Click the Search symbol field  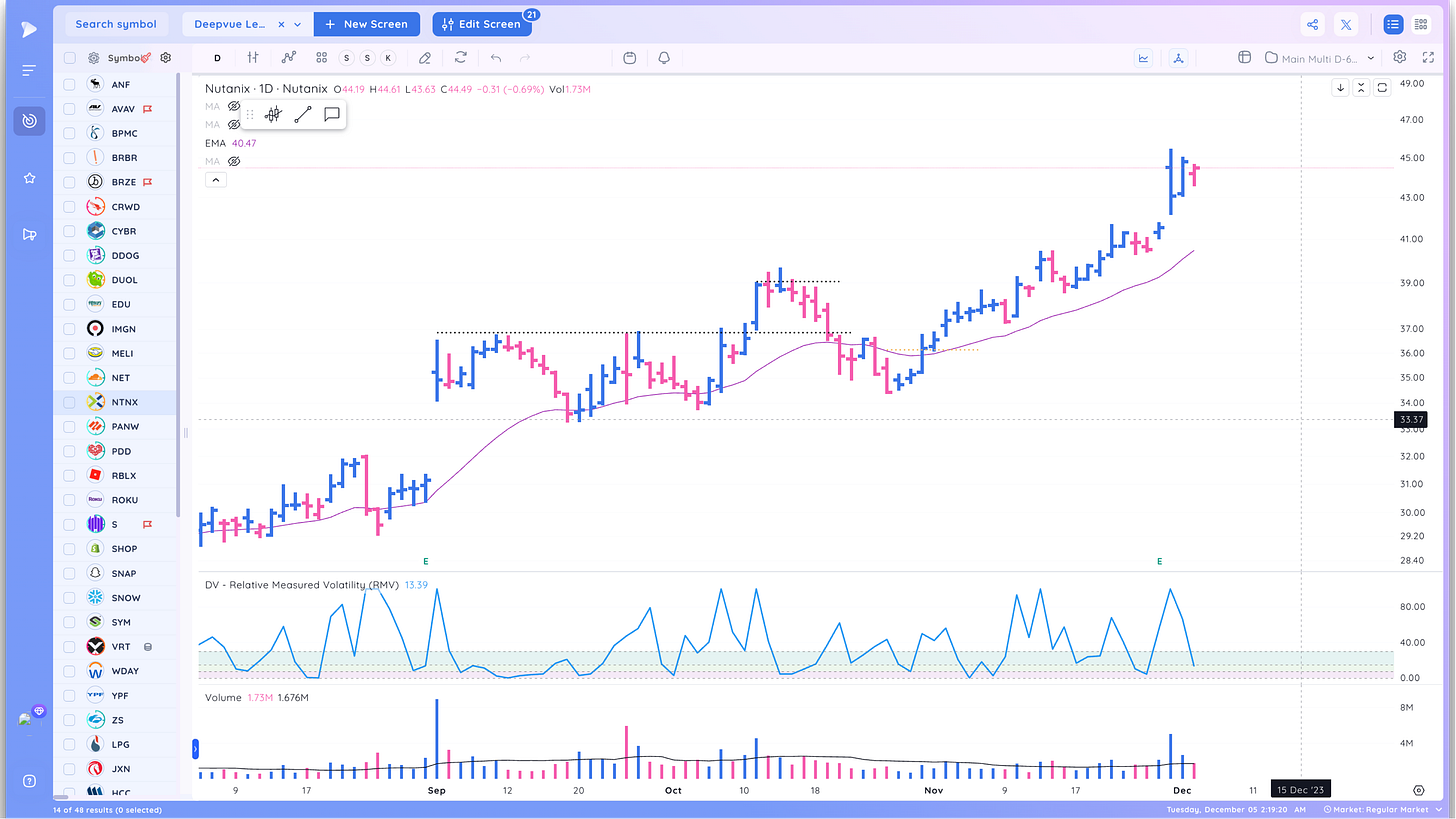(116, 24)
